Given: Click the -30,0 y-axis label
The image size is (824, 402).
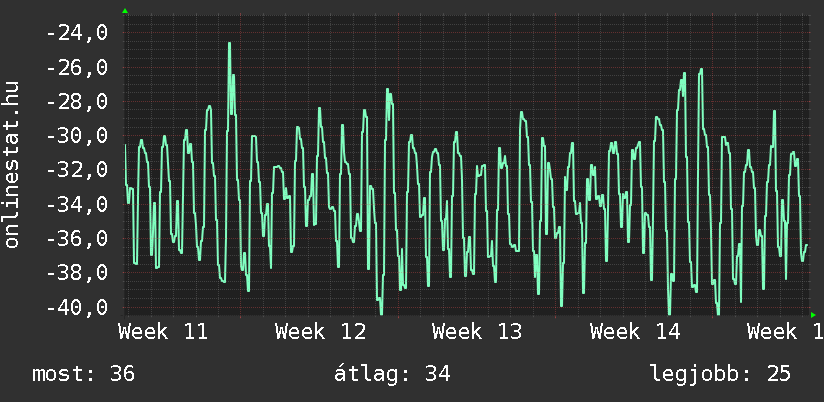Looking at the screenshot, I should point(77,136).
